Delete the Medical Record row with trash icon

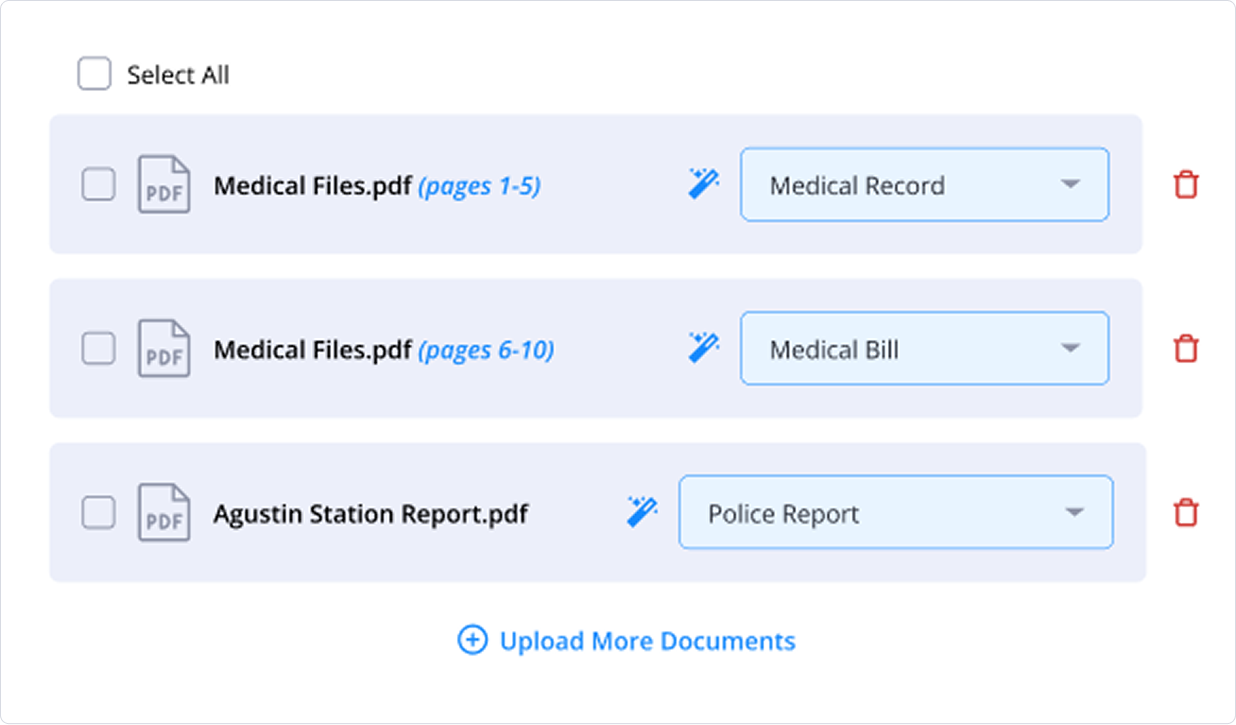point(1186,185)
